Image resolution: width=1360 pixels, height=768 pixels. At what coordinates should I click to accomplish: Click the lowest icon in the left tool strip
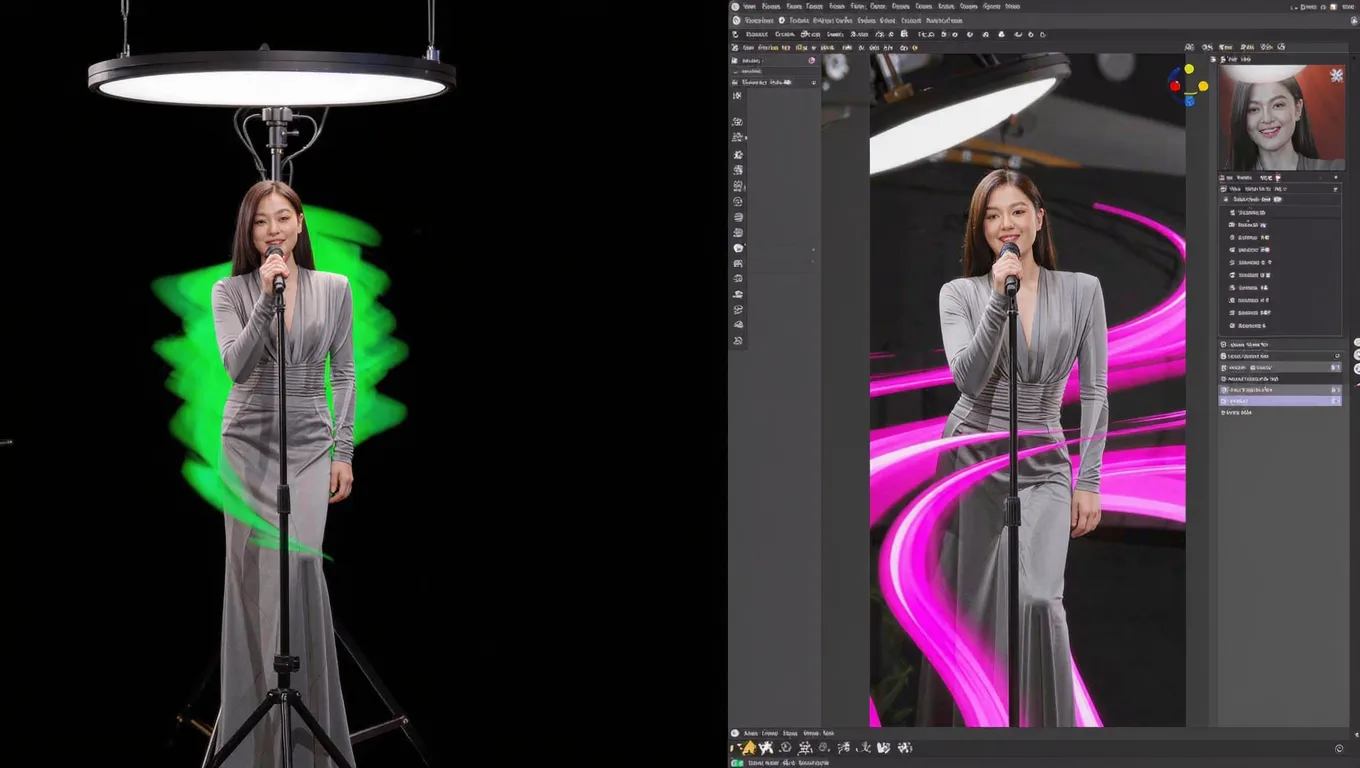click(x=738, y=341)
